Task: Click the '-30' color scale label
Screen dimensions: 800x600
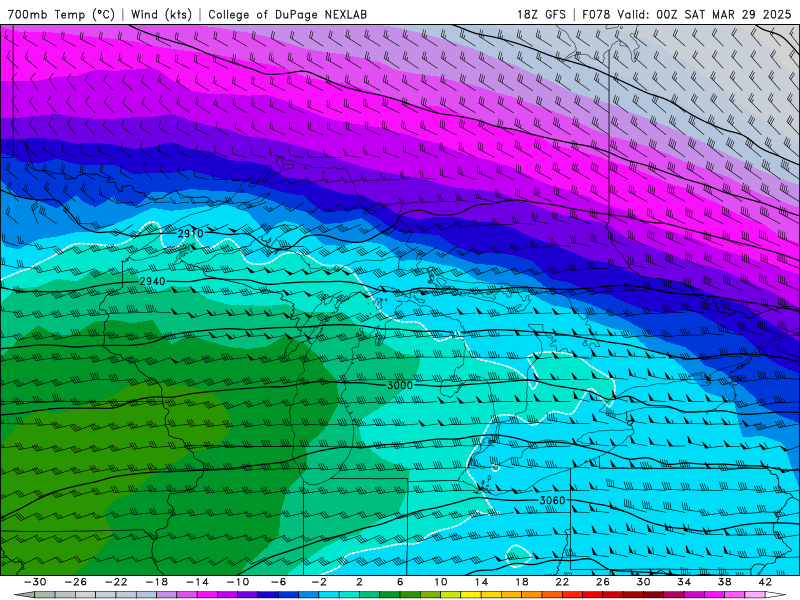Action: pyautogui.click(x=35, y=582)
